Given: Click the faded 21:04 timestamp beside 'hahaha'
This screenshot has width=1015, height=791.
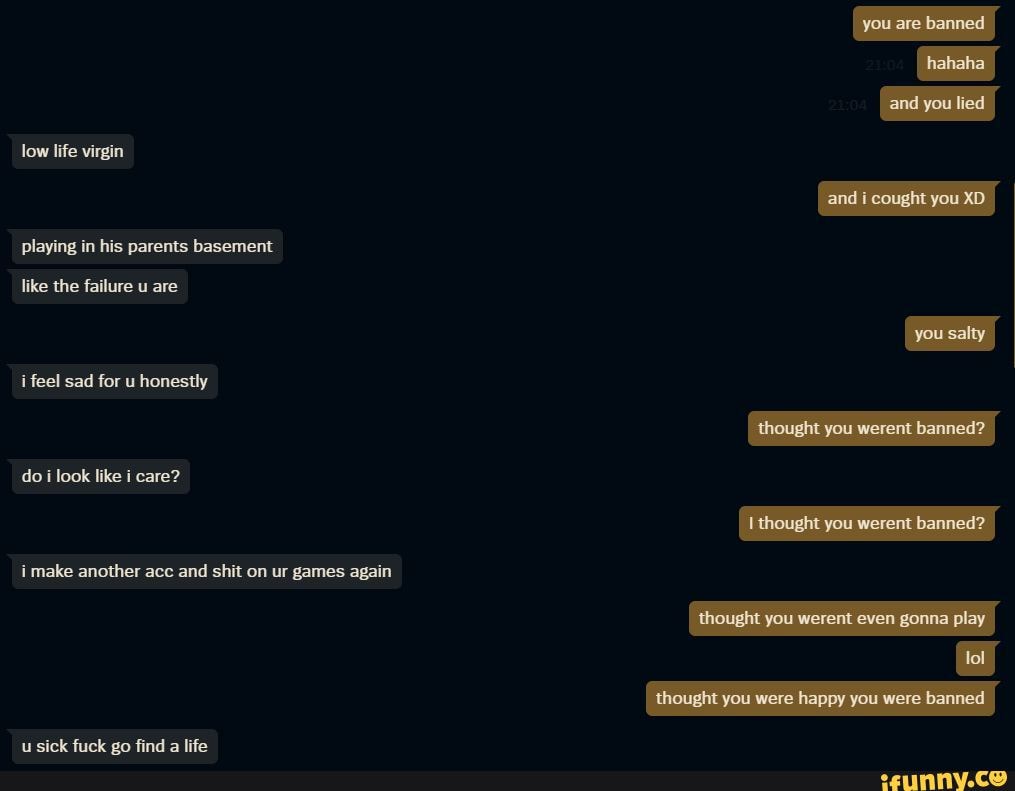Looking at the screenshot, I should point(884,65).
